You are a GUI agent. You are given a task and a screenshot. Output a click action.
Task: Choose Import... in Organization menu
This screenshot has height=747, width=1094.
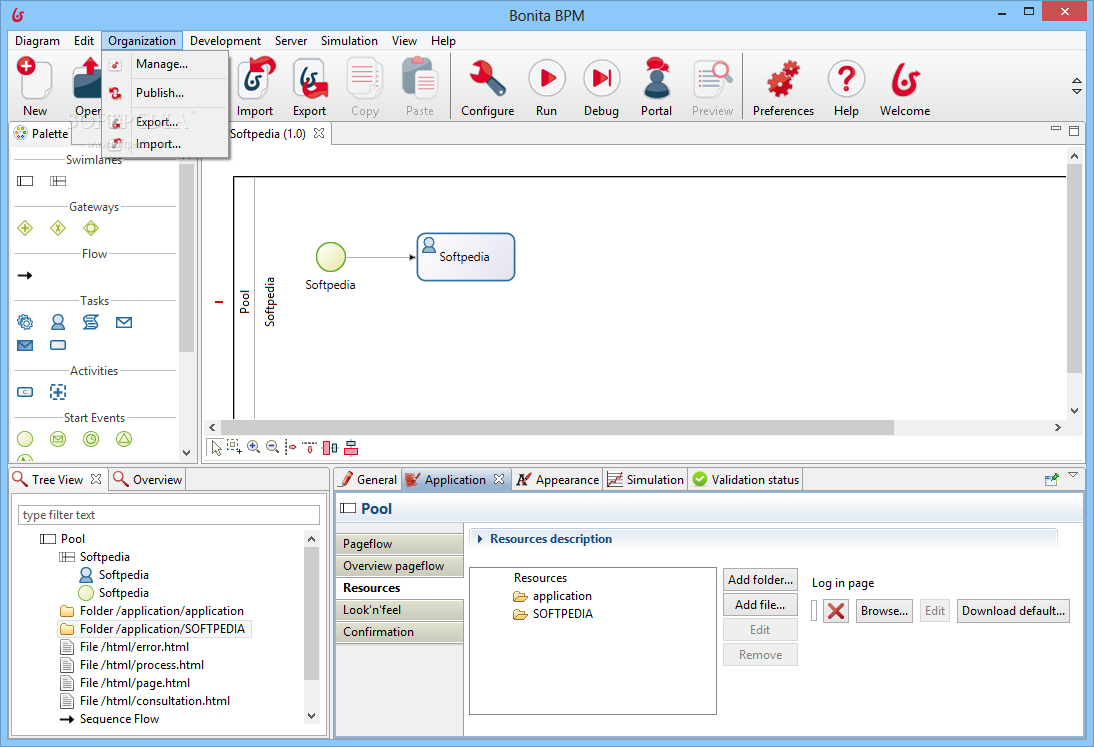click(158, 144)
